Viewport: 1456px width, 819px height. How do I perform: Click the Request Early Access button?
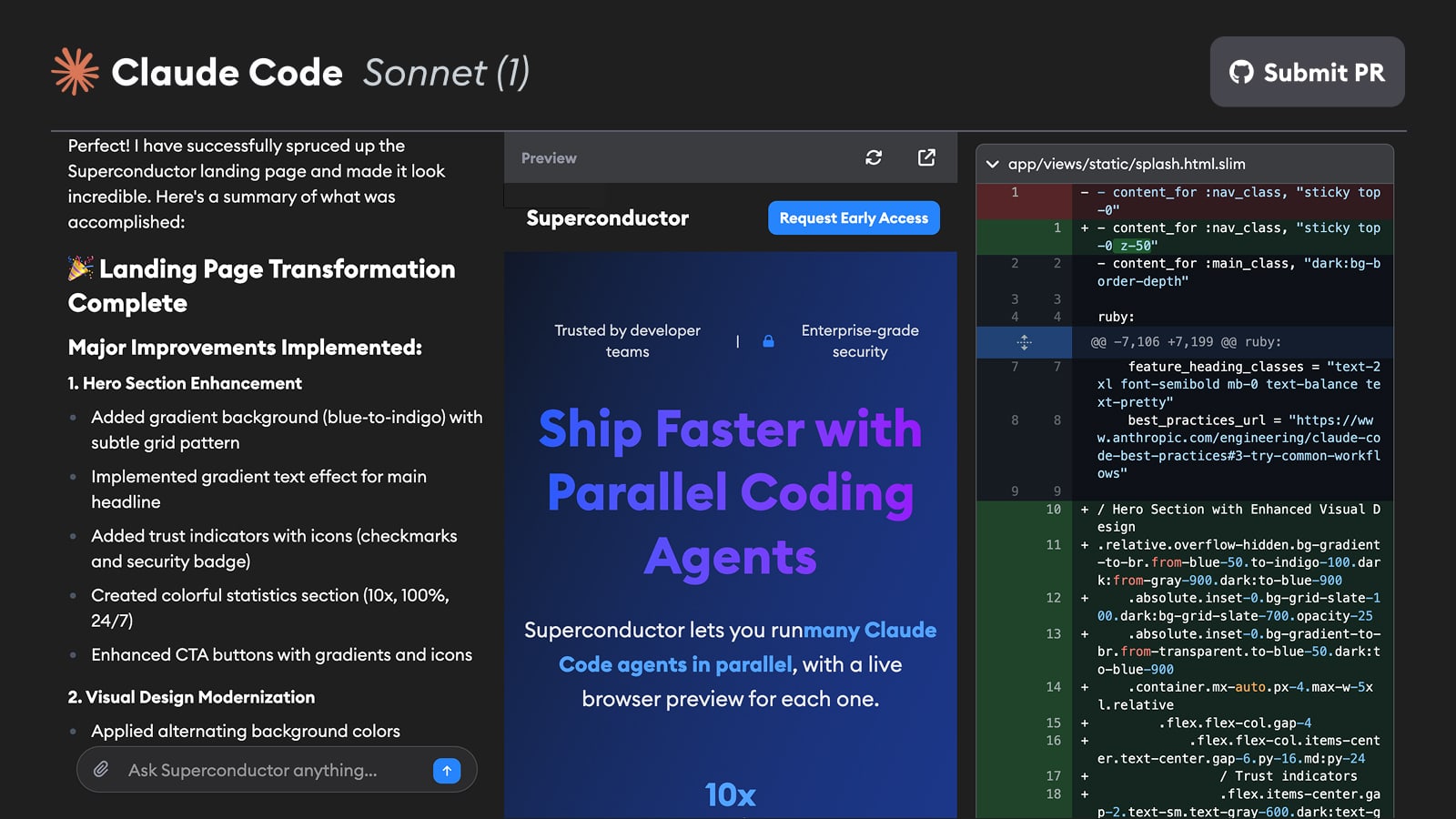point(854,217)
